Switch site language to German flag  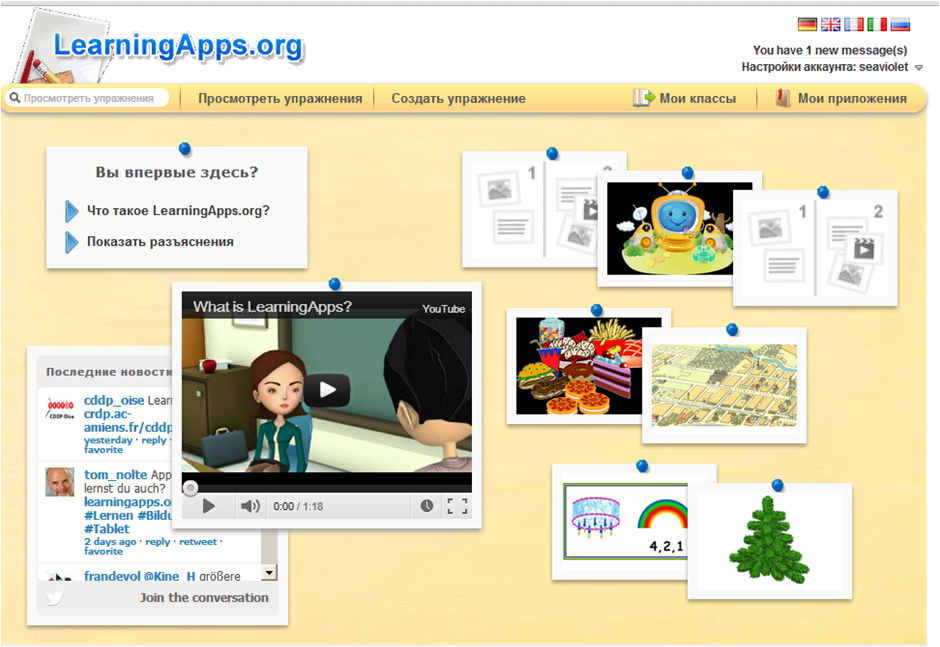coord(807,25)
